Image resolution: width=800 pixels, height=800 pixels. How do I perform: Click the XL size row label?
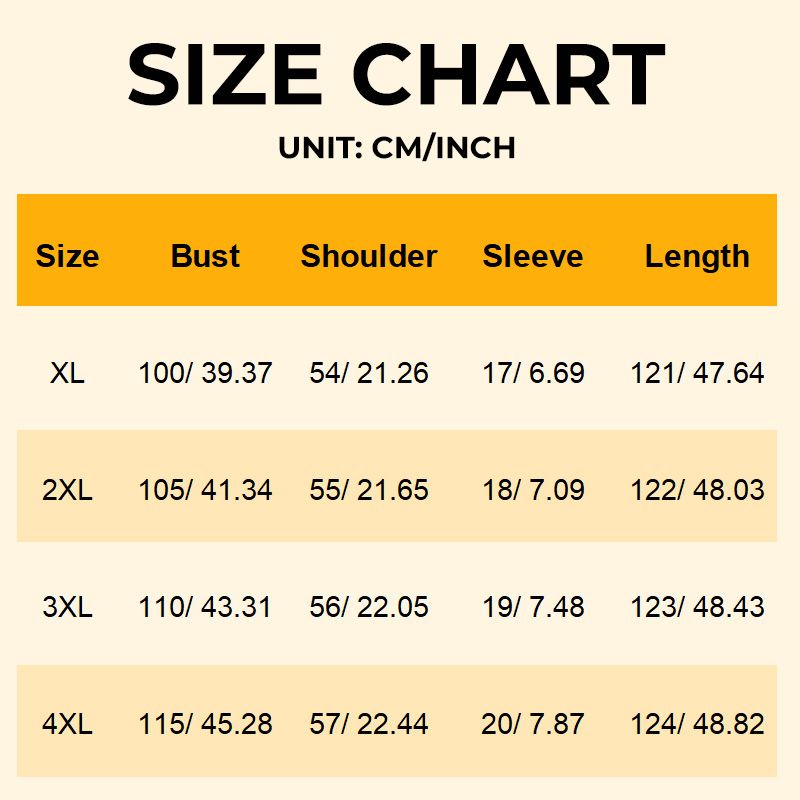(x=67, y=374)
